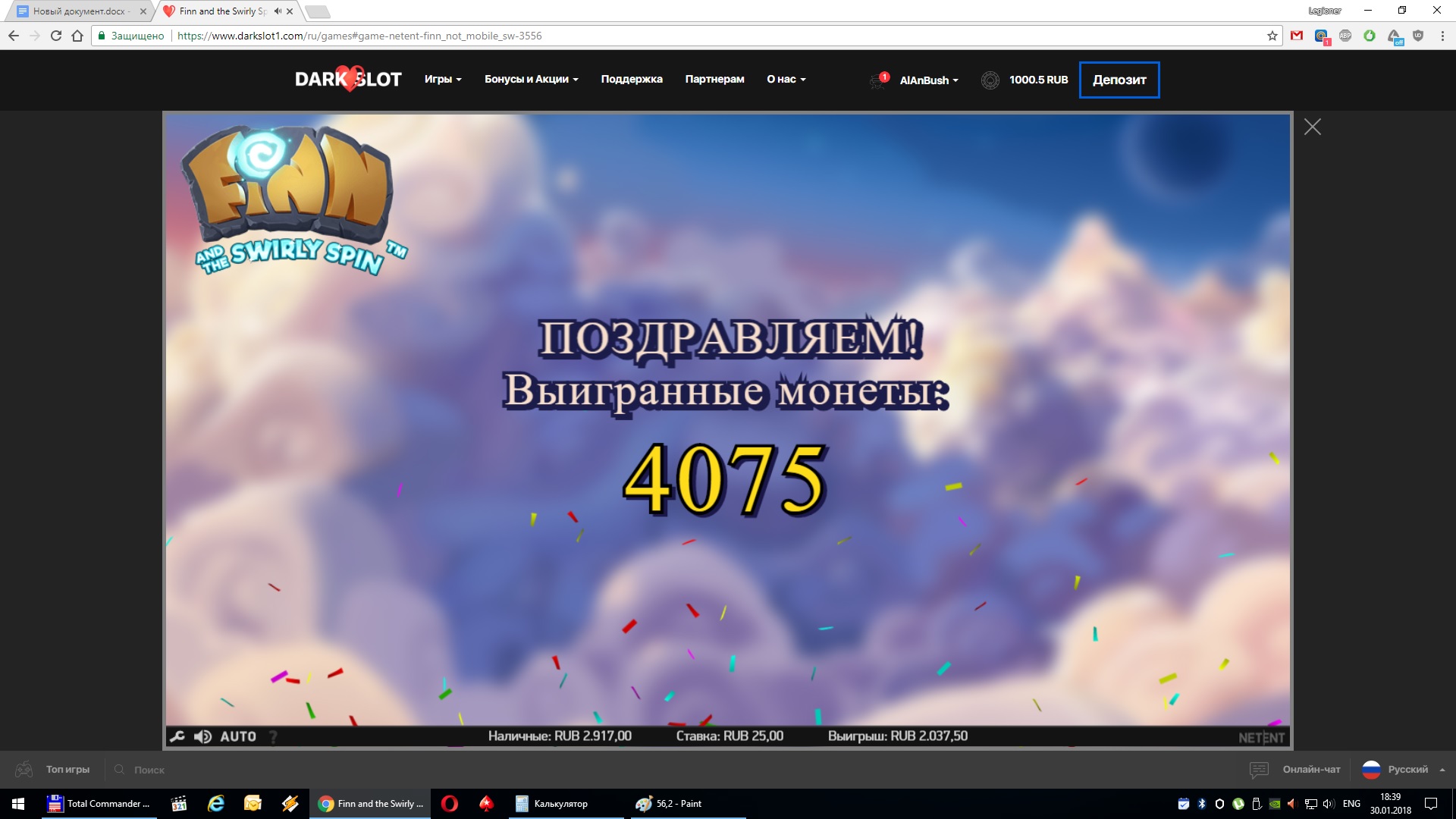Mute the tab audio speaker indicator
The width and height of the screenshot is (1456, 819).
[278, 11]
